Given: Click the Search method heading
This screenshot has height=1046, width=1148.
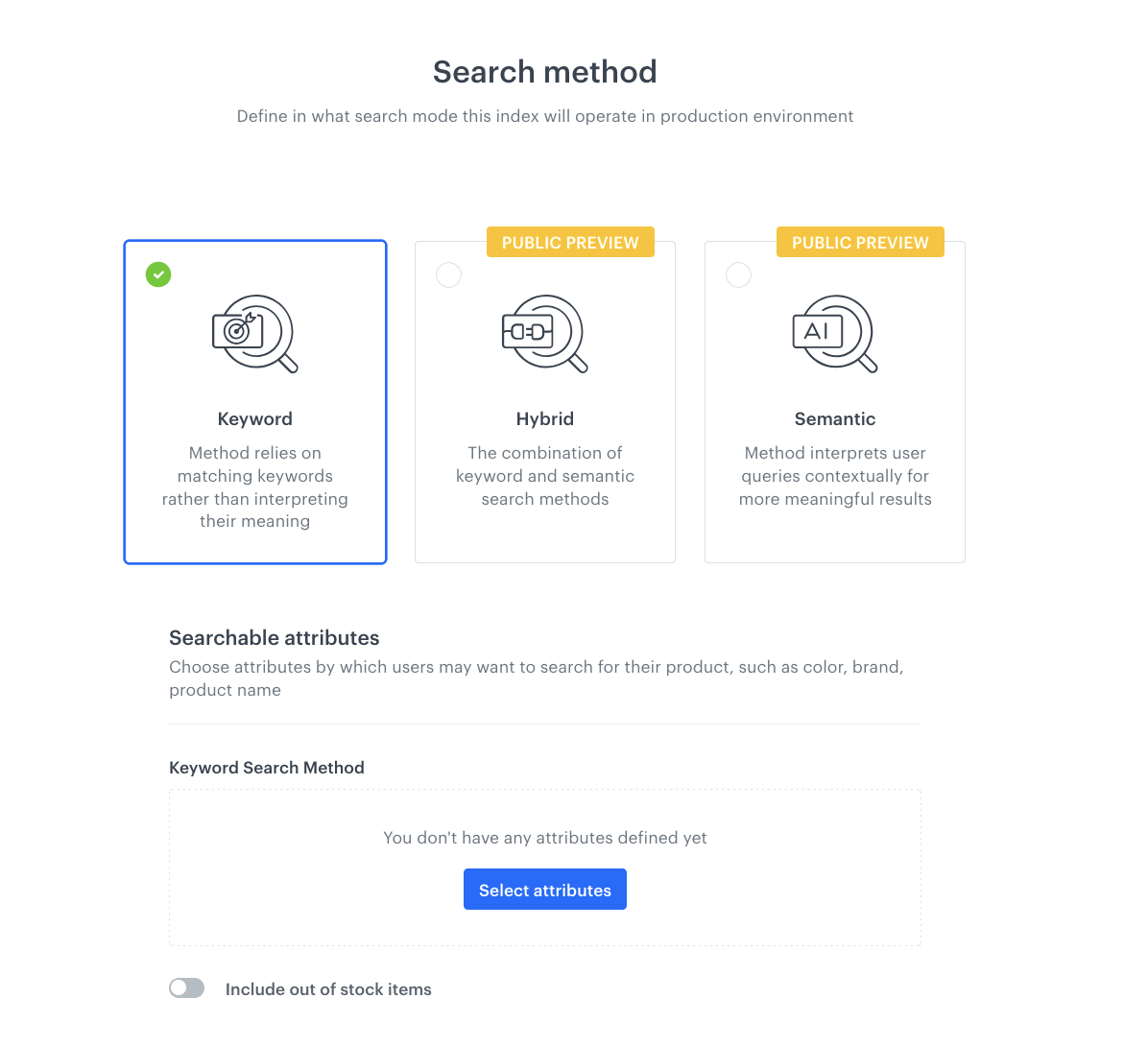Looking at the screenshot, I should coord(544,71).
